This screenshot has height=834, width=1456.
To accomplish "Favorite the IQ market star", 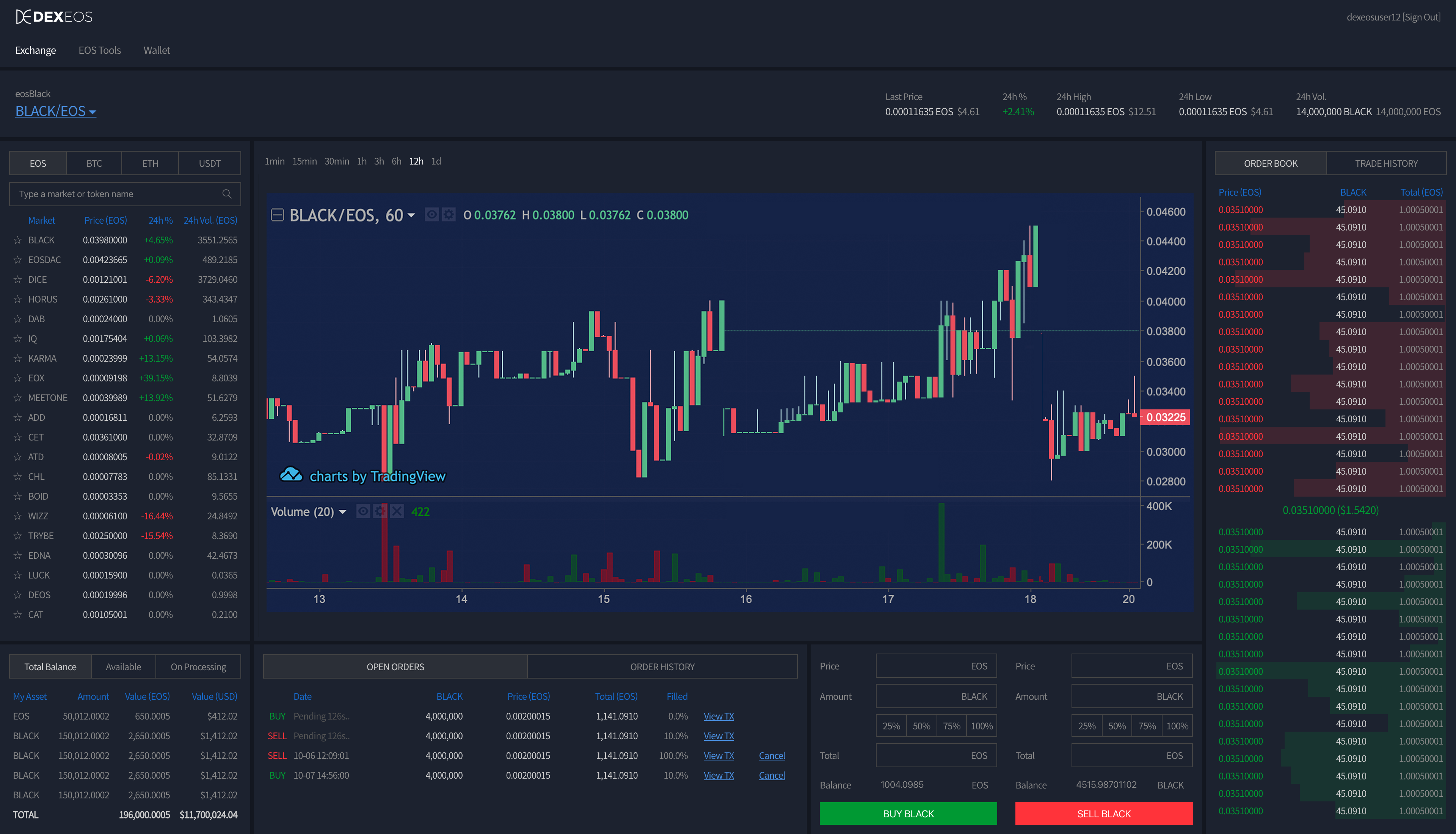I will pyautogui.click(x=18, y=339).
